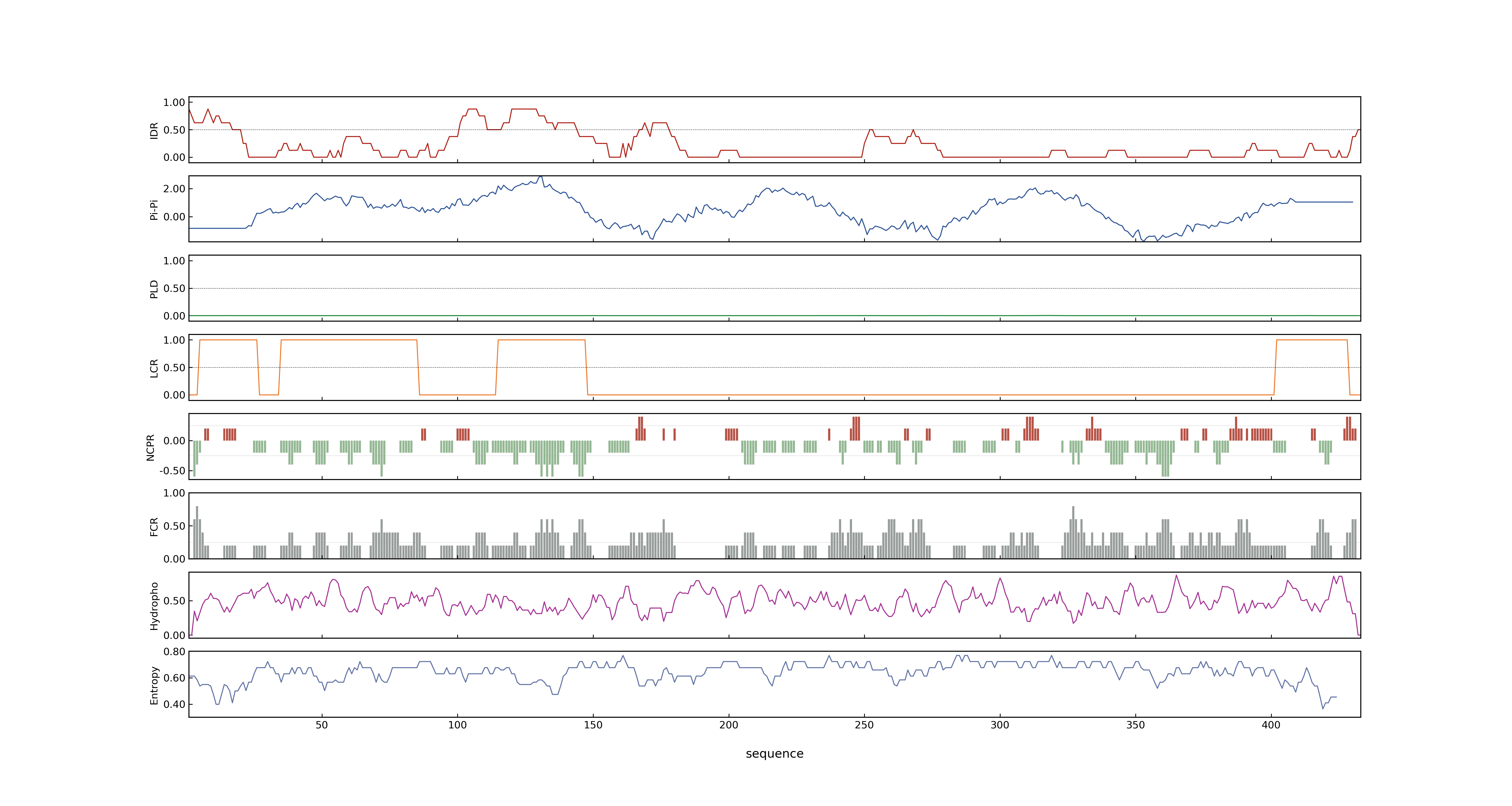The width and height of the screenshot is (1512, 806).
Task: Click x-axis tick label 50
Action: click(x=322, y=725)
